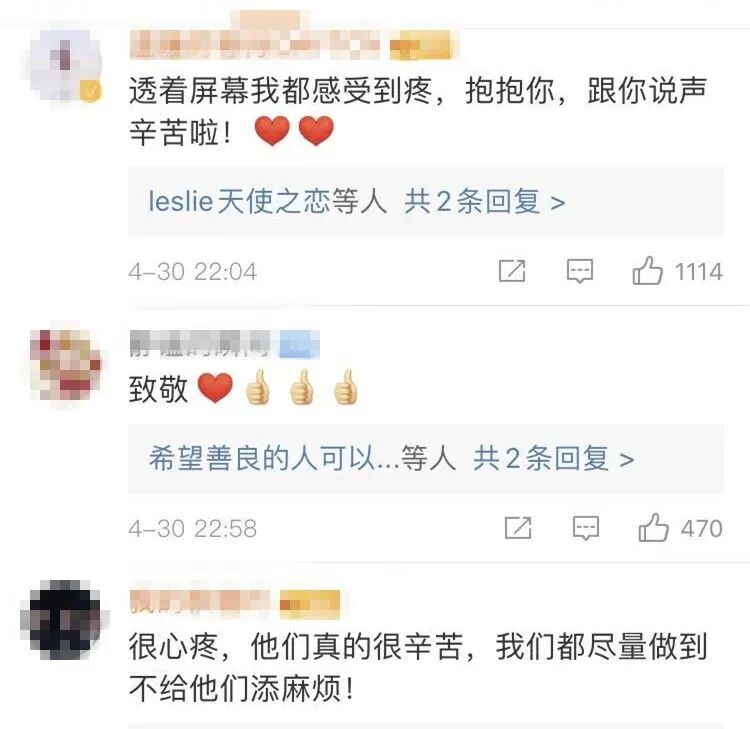Click the first commenter's orange membership badge
Image resolution: width=750 pixels, height=729 pixels.
click(421, 45)
